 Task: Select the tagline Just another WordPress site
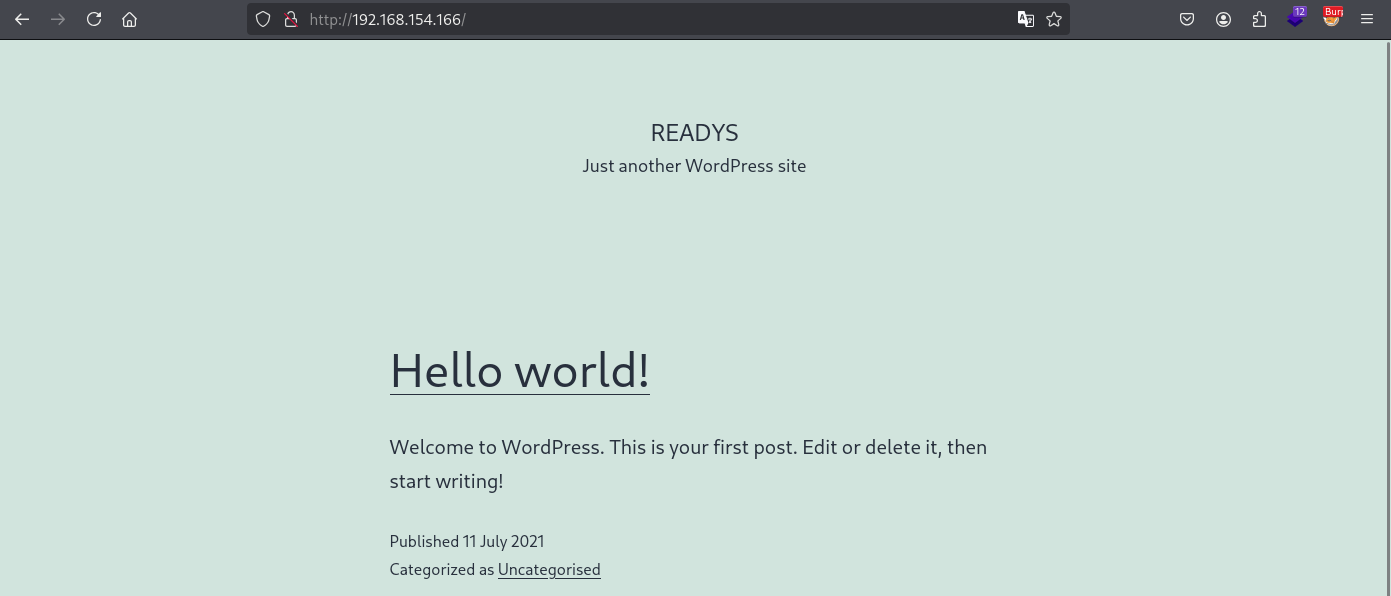[x=694, y=166]
